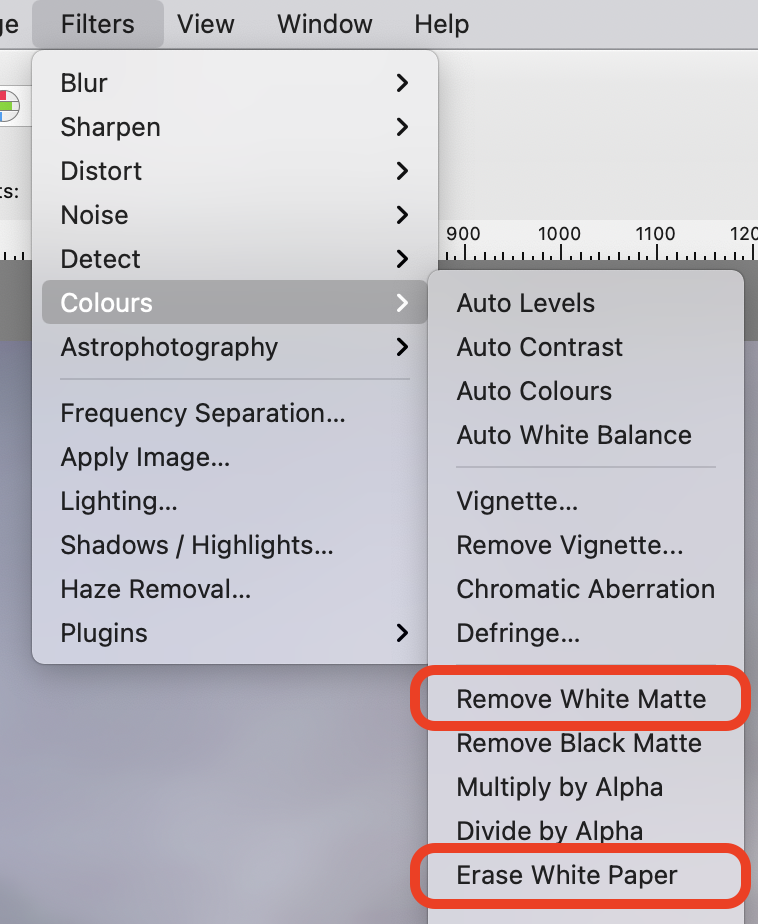Viewport: 758px width, 924px height.
Task: Expand the Distort filters submenu
Action: coord(200,171)
